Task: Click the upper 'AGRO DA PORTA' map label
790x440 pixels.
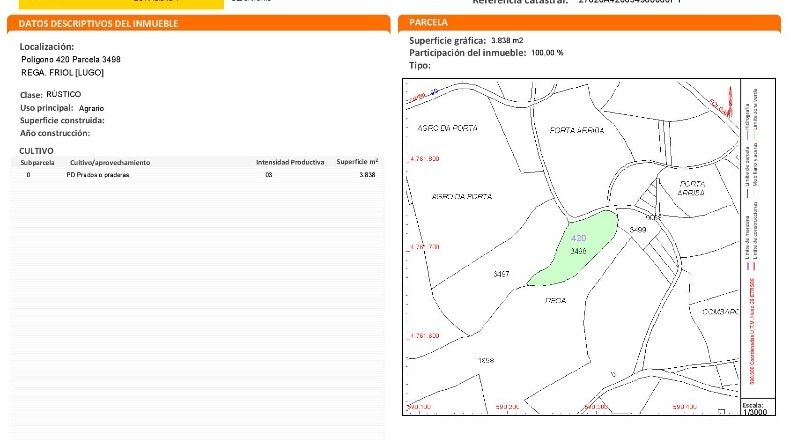Action: tap(447, 128)
